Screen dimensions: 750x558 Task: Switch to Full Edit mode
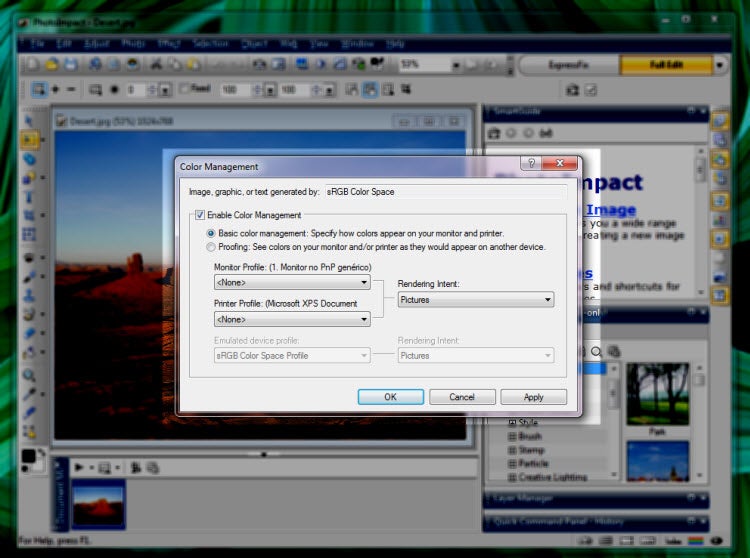point(666,65)
